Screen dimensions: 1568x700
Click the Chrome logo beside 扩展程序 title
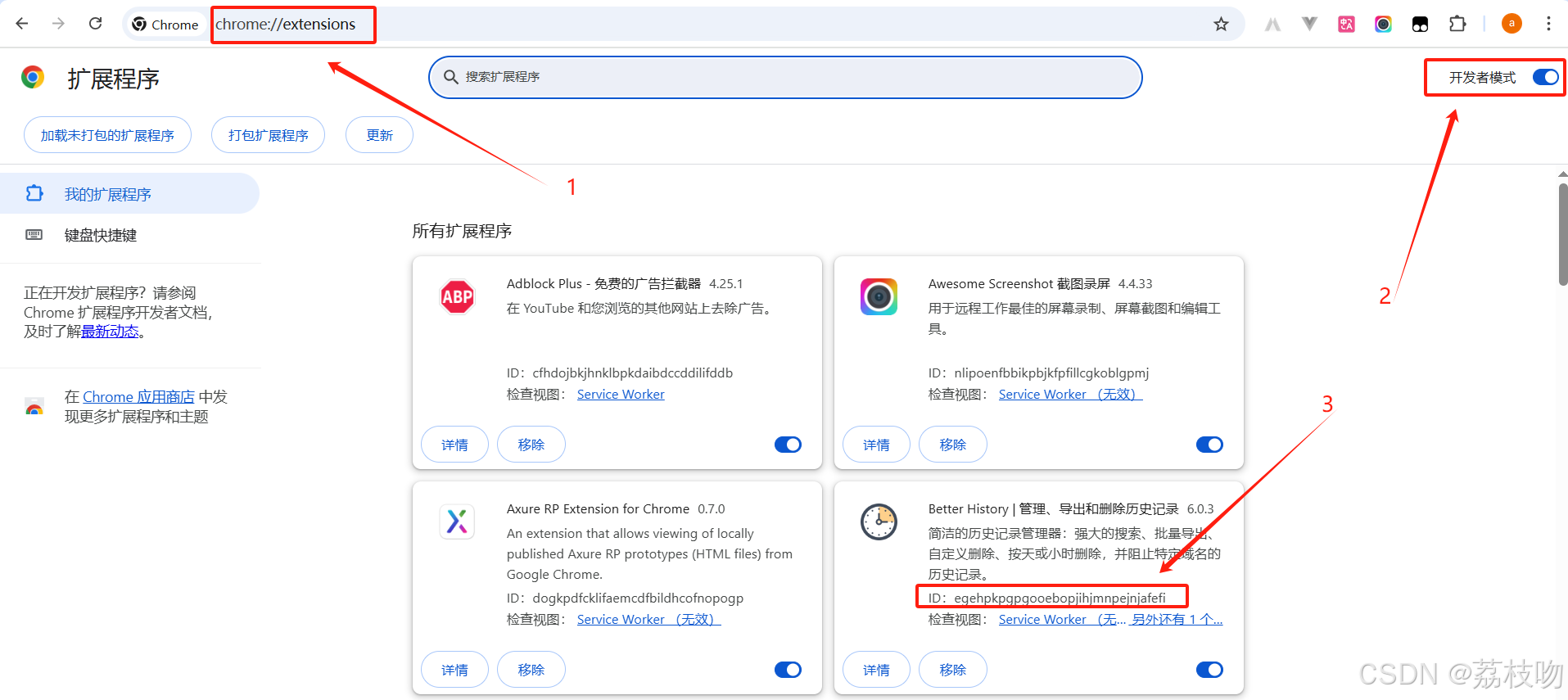(33, 77)
